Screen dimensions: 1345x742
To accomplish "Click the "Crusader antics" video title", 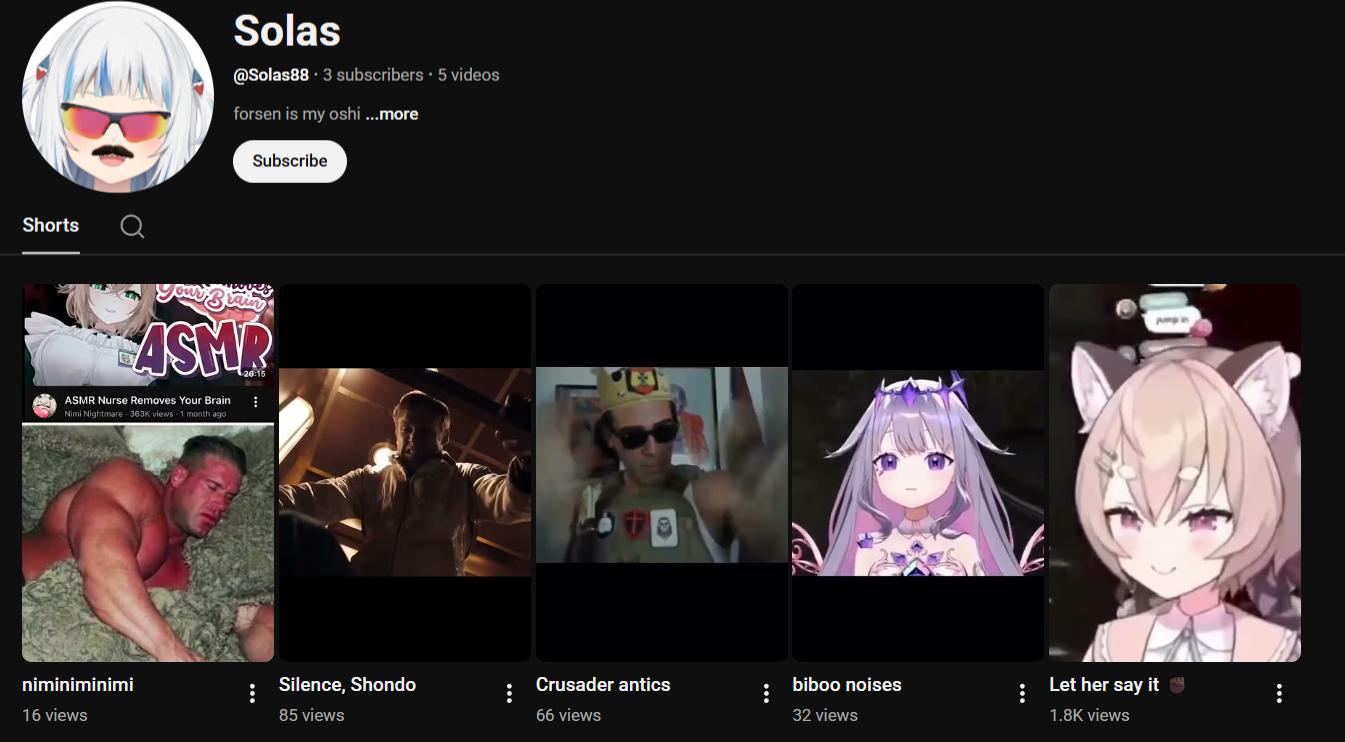I will click(603, 685).
